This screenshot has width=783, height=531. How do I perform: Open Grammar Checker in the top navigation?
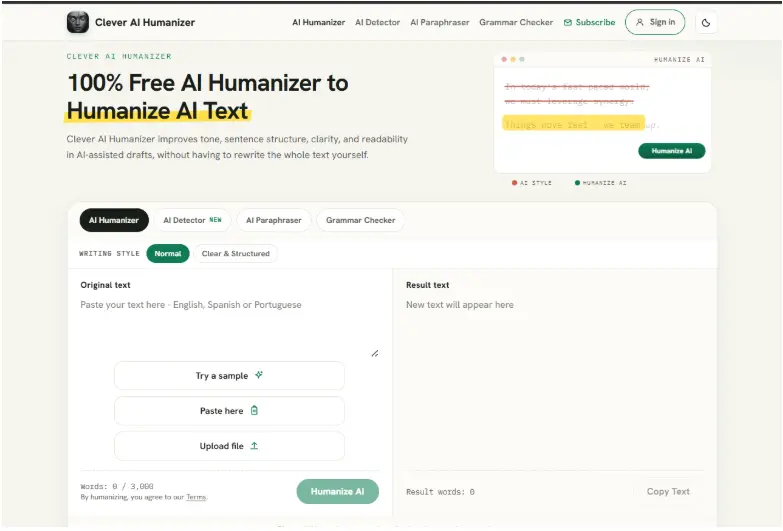[x=516, y=22]
